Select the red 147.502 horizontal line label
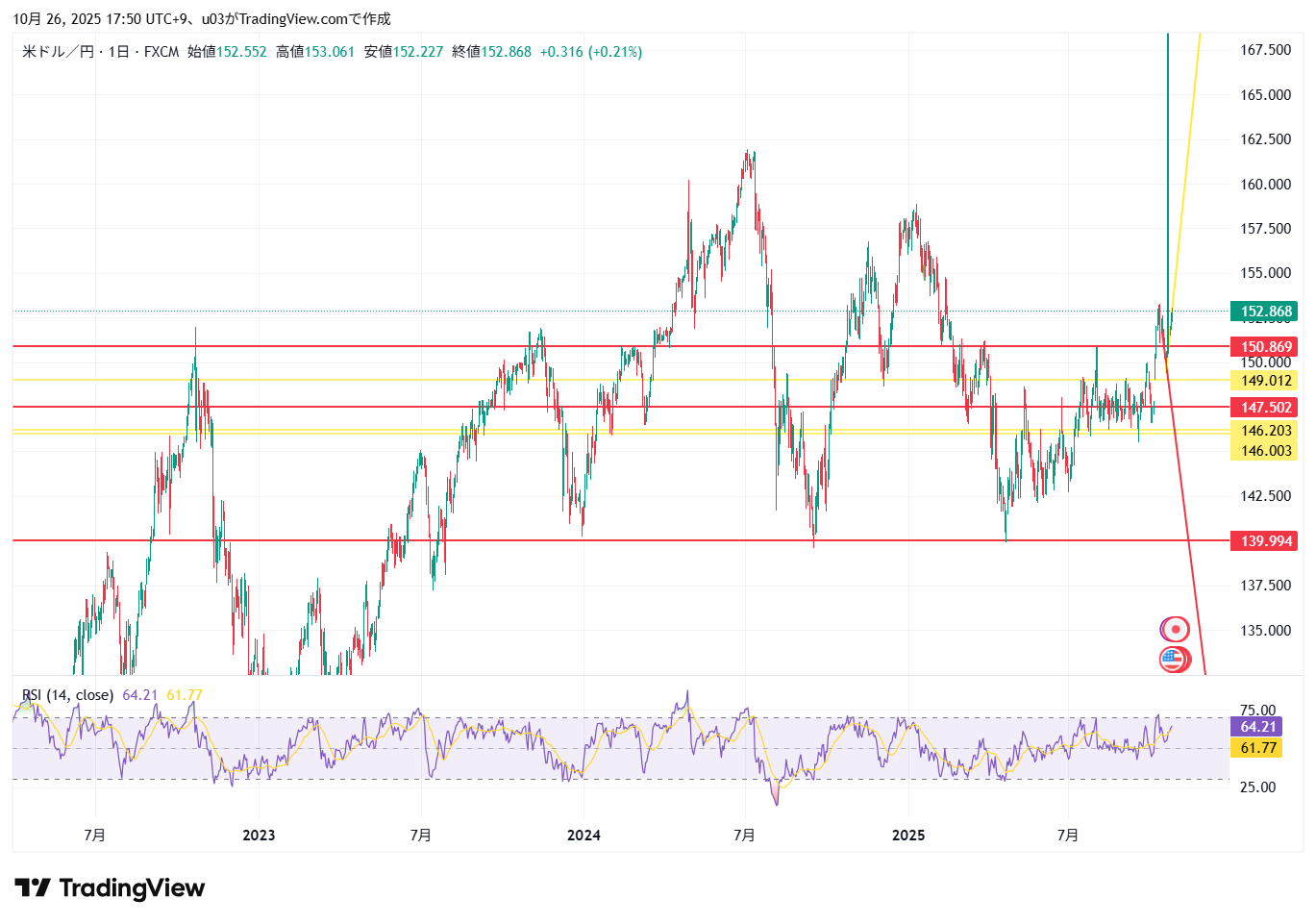The height and width of the screenshot is (924, 1316). 1264,408
